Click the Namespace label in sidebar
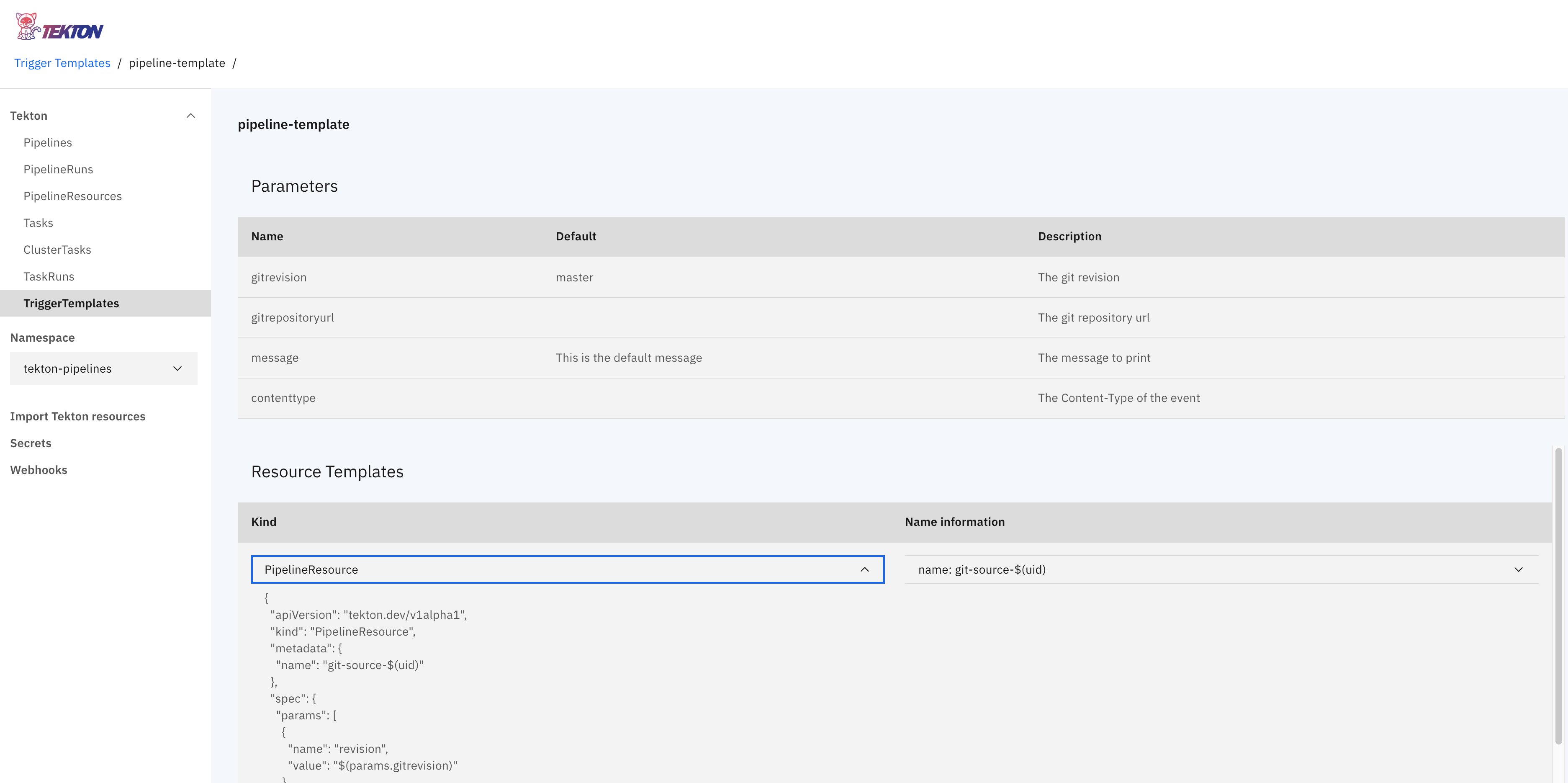Image resolution: width=1568 pixels, height=783 pixels. [43, 338]
